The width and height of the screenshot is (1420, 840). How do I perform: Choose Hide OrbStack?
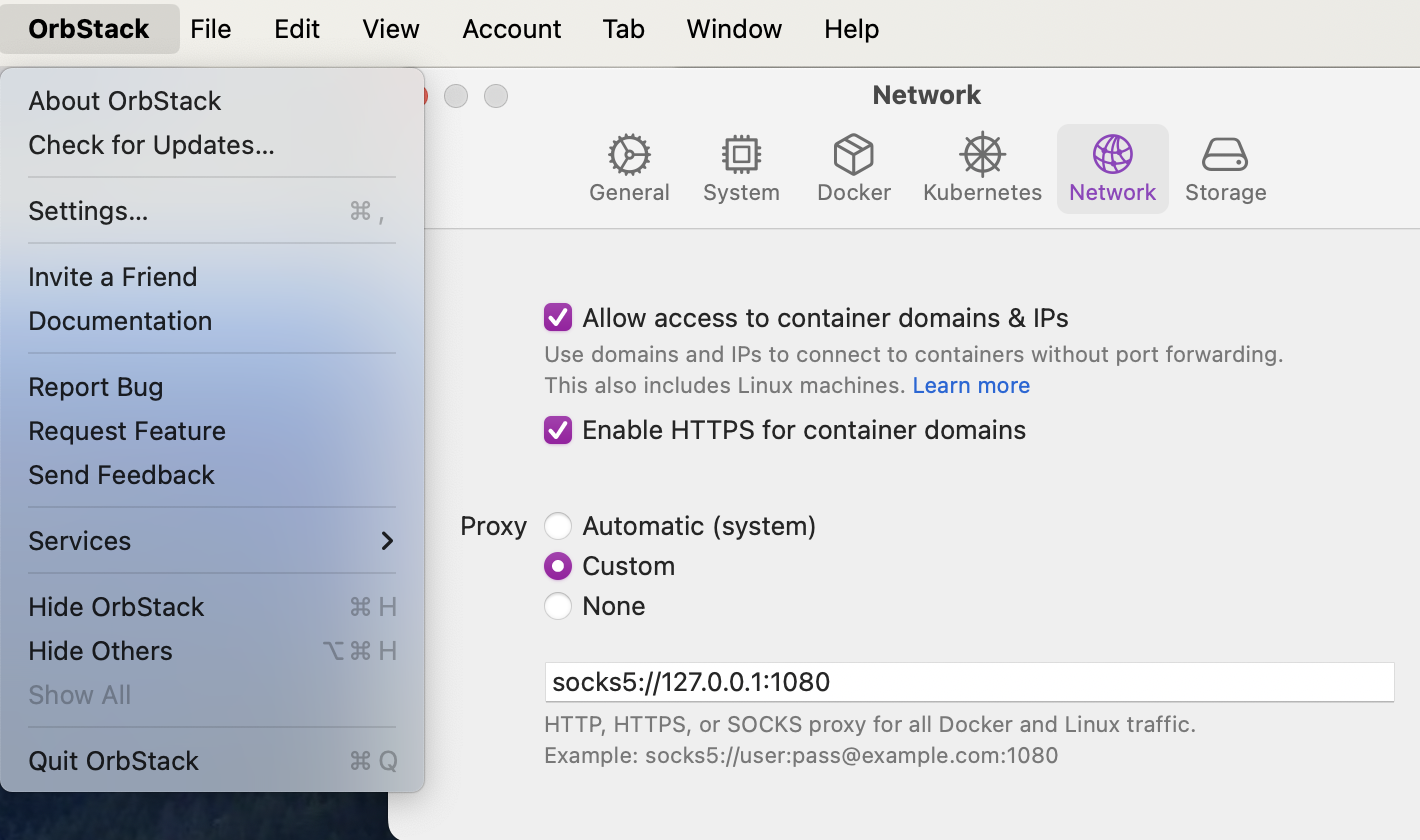pos(212,607)
